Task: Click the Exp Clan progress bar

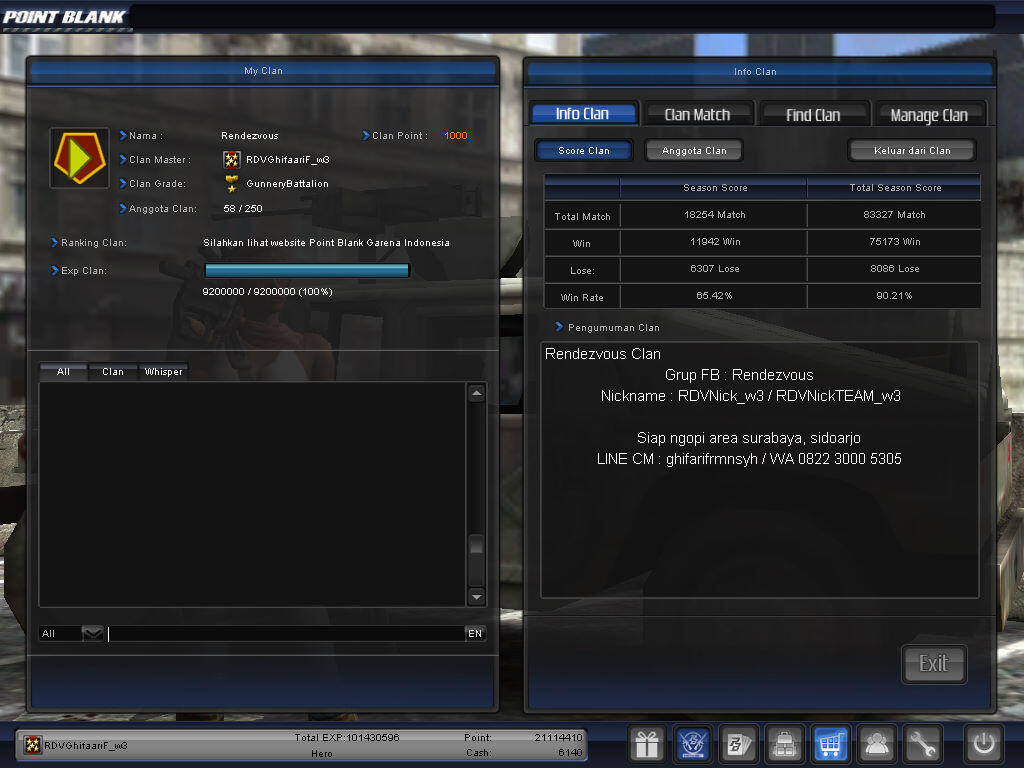Action: [x=307, y=270]
